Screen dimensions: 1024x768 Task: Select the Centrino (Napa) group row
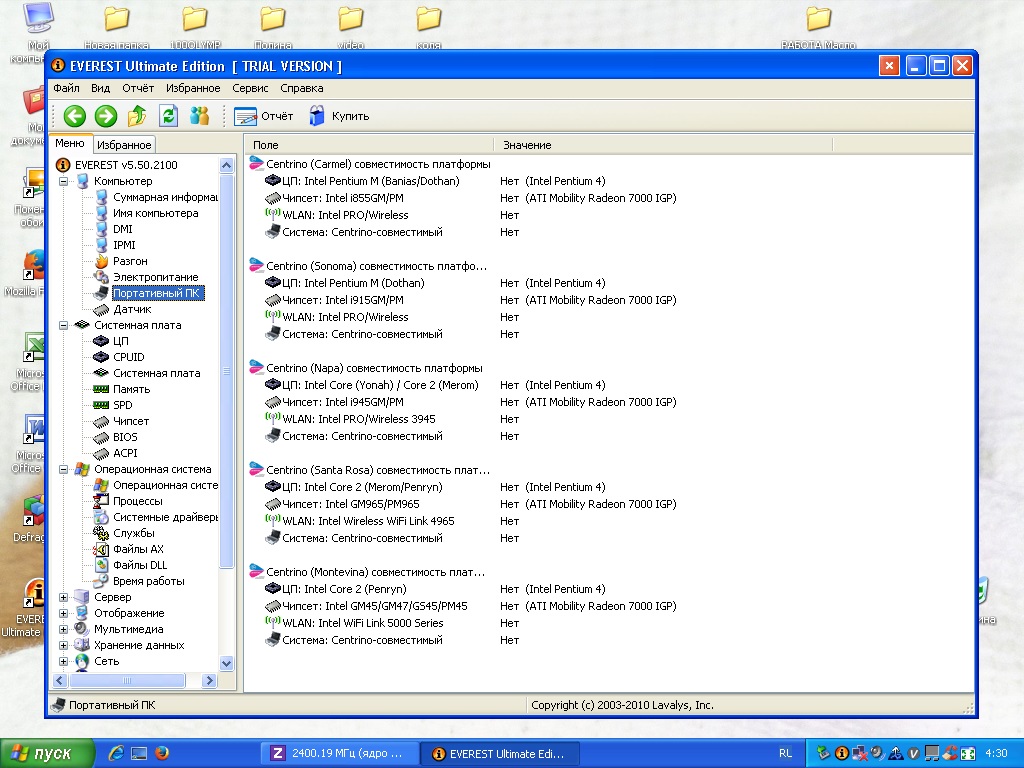point(366,368)
